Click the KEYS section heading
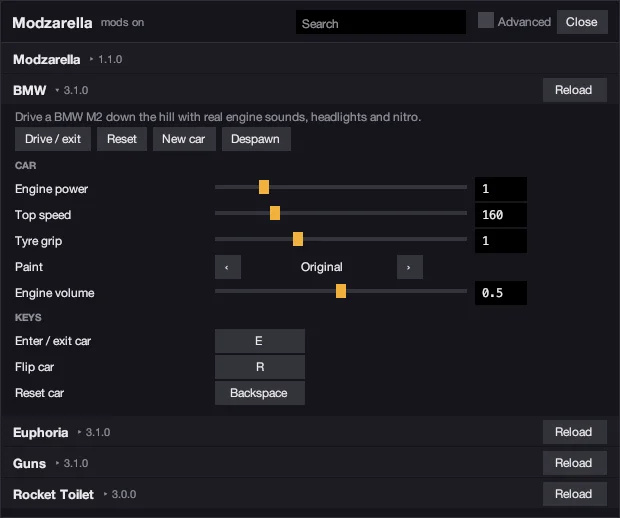620x518 pixels. pos(28,318)
